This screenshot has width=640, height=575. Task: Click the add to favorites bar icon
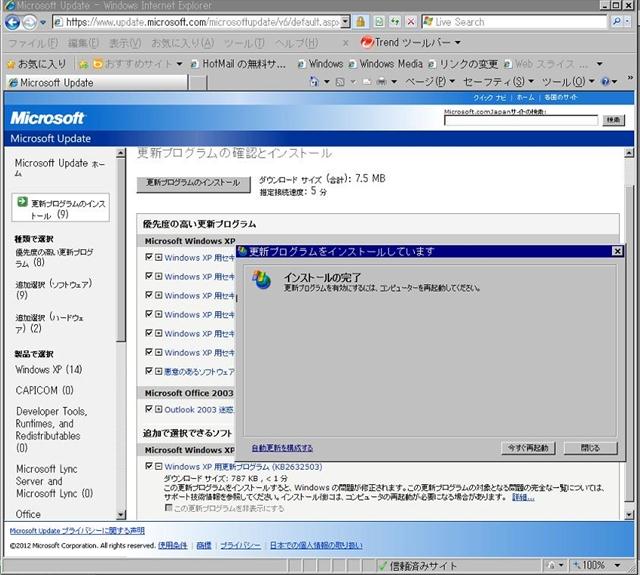click(x=84, y=64)
